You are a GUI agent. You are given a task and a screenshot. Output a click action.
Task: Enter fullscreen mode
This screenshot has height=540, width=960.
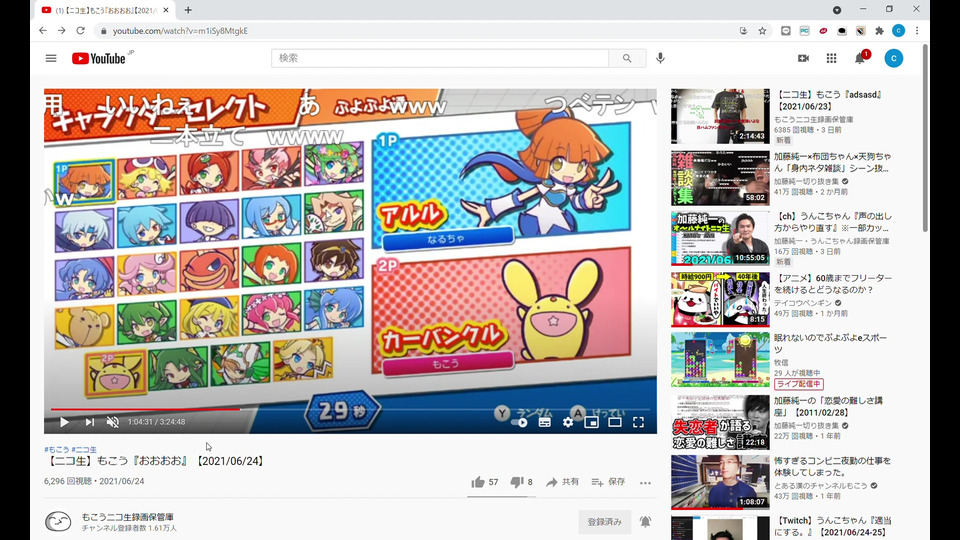coord(638,422)
